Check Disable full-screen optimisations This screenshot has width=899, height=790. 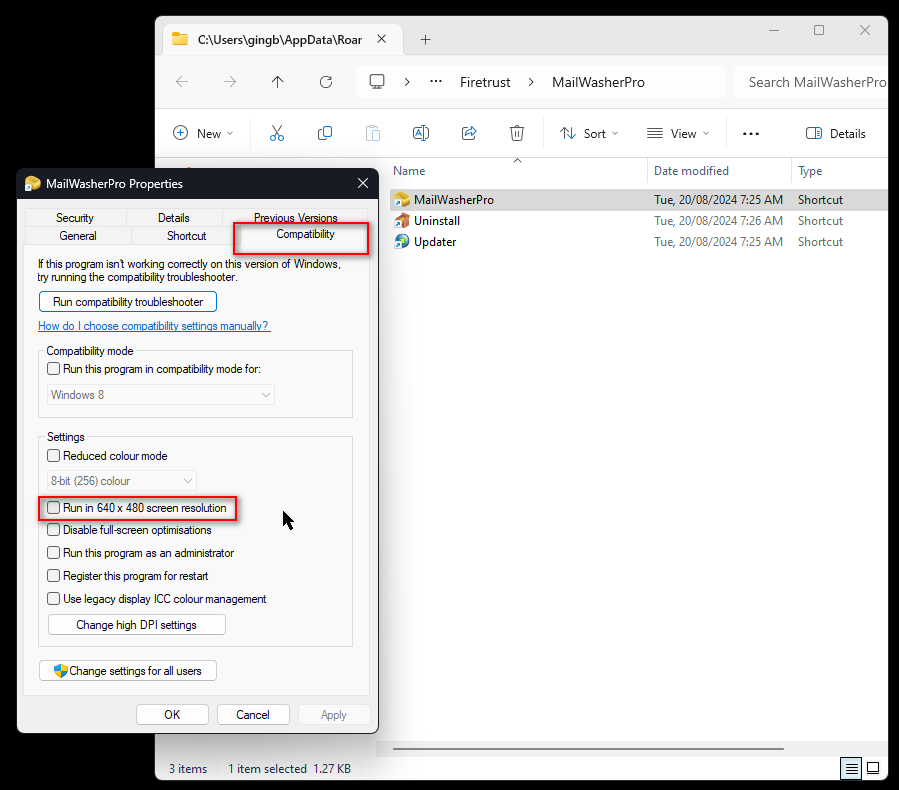[53, 530]
